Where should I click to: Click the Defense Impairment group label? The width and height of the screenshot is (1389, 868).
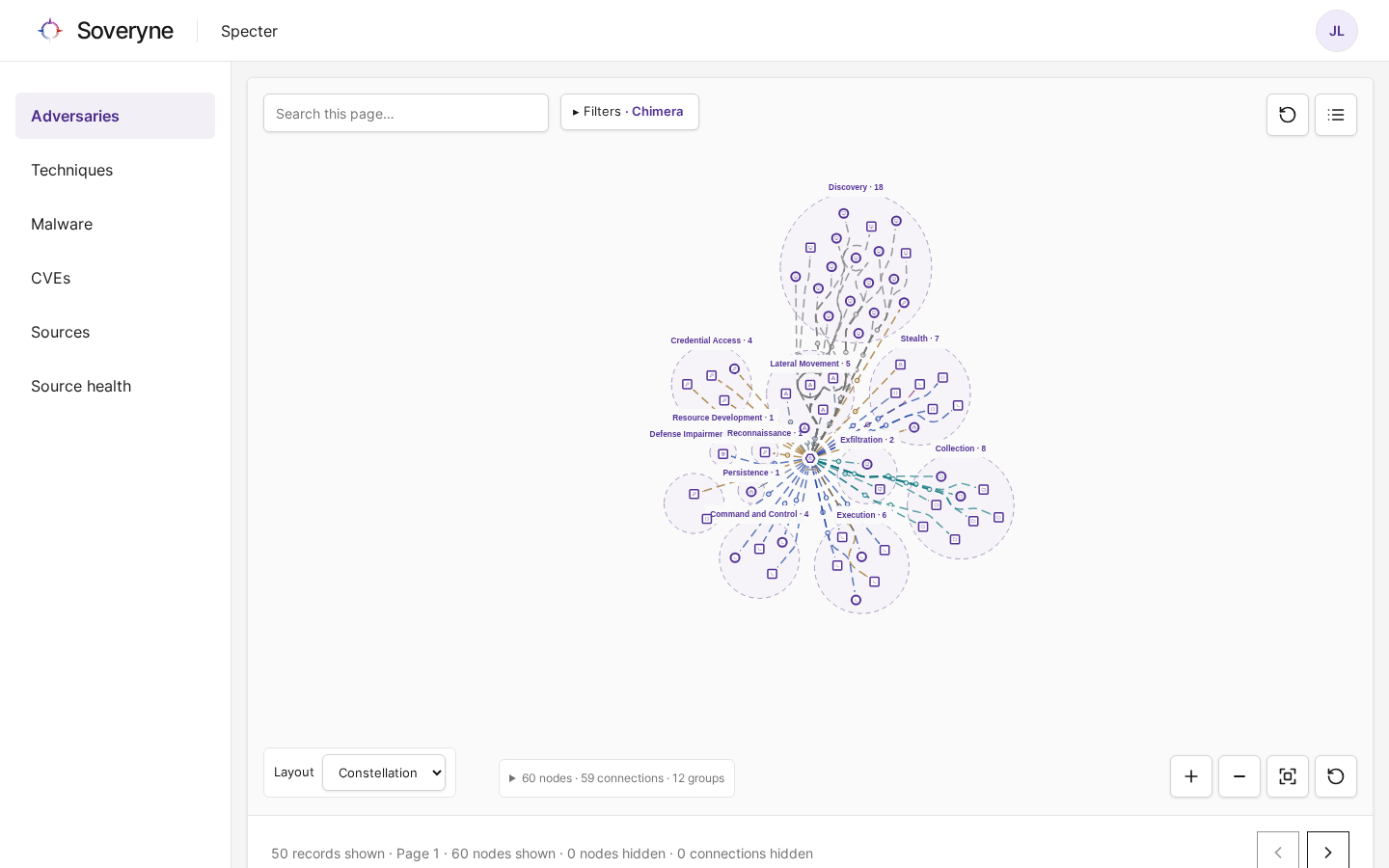[x=686, y=434]
